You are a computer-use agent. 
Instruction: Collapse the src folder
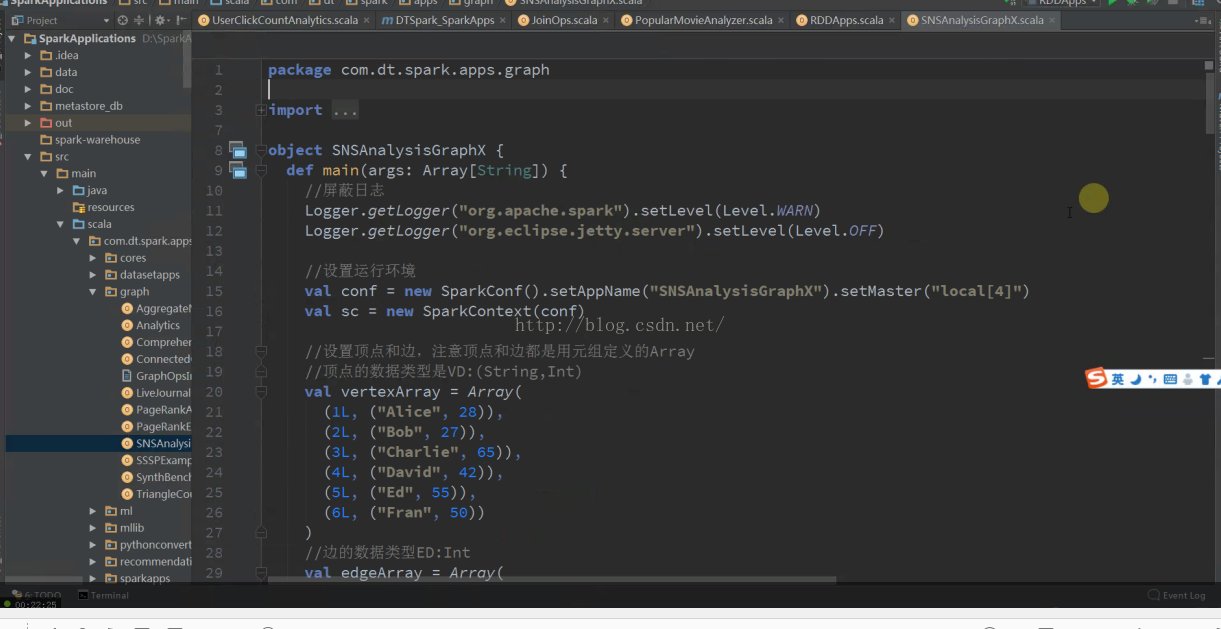pyautogui.click(x=29, y=157)
